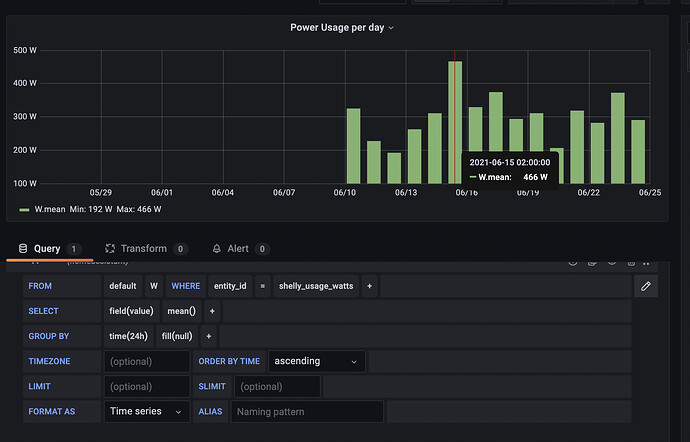Open the Transform tab
The image size is (690, 442).
pyautogui.click(x=147, y=249)
